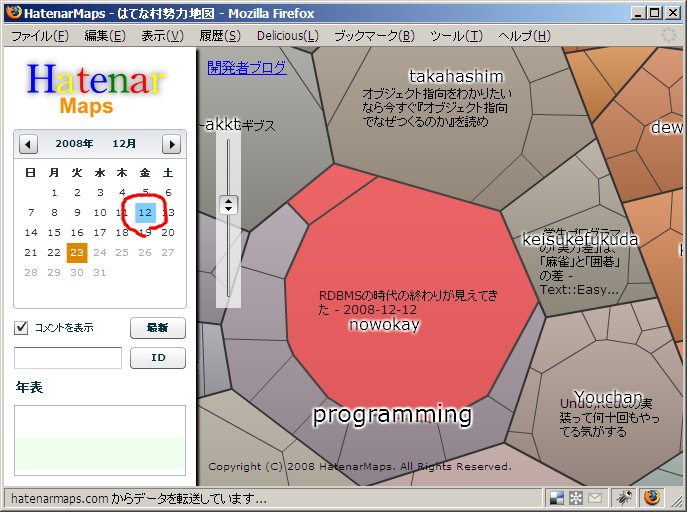687x512 pixels.
Task: Open the Delicious(L) menu
Action: pyautogui.click(x=288, y=36)
